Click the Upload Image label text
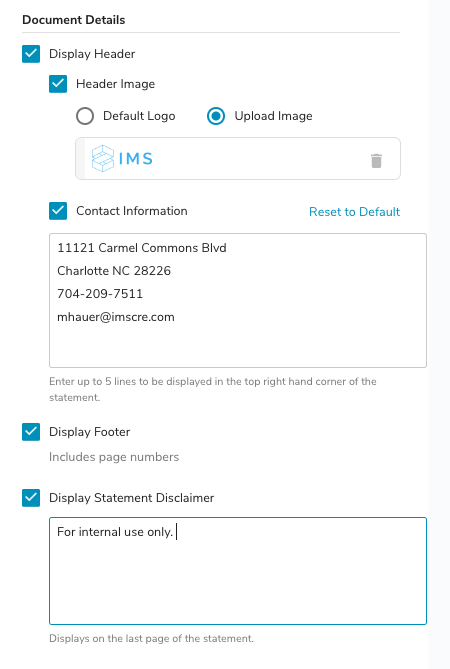This screenshot has width=450, height=669. point(273,116)
